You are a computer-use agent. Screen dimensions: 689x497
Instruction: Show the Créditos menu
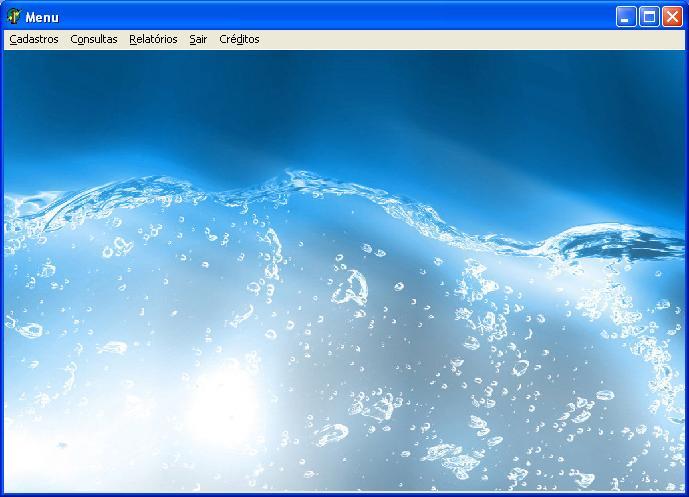tap(239, 39)
